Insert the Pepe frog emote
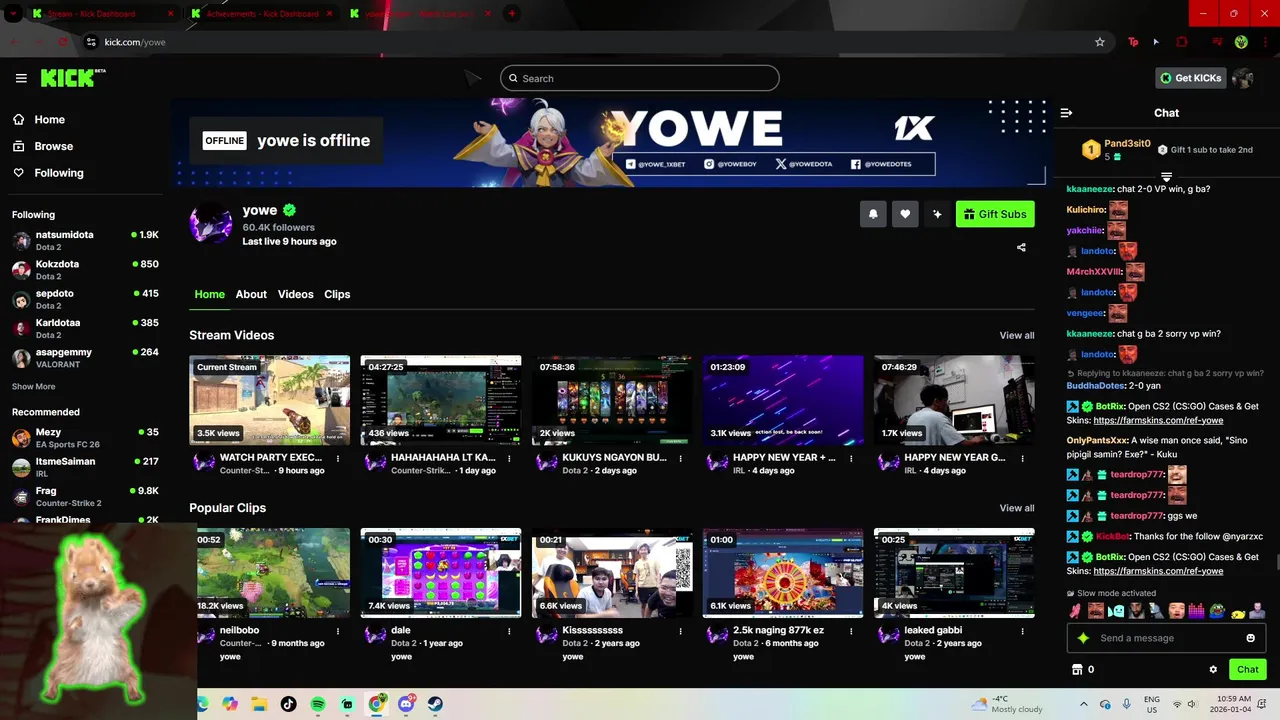The image size is (1280, 720). (1217, 610)
